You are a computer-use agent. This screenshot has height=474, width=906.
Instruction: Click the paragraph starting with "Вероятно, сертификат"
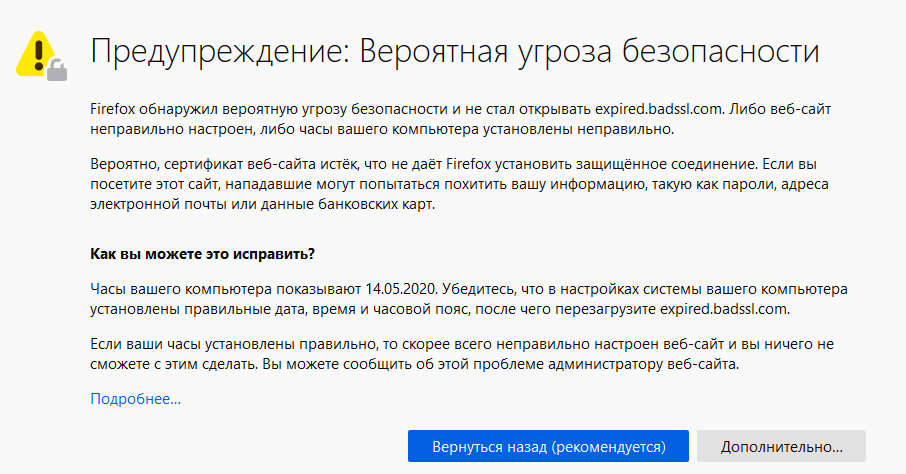tap(460, 184)
